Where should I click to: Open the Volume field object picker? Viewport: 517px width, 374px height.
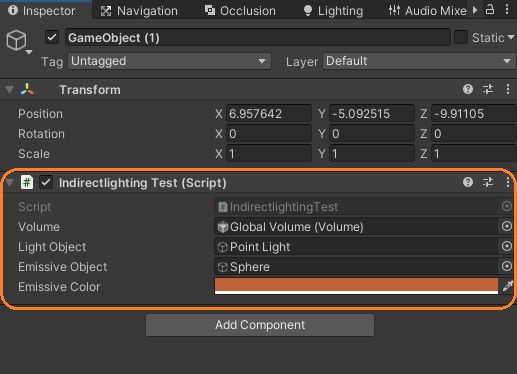coord(507,226)
